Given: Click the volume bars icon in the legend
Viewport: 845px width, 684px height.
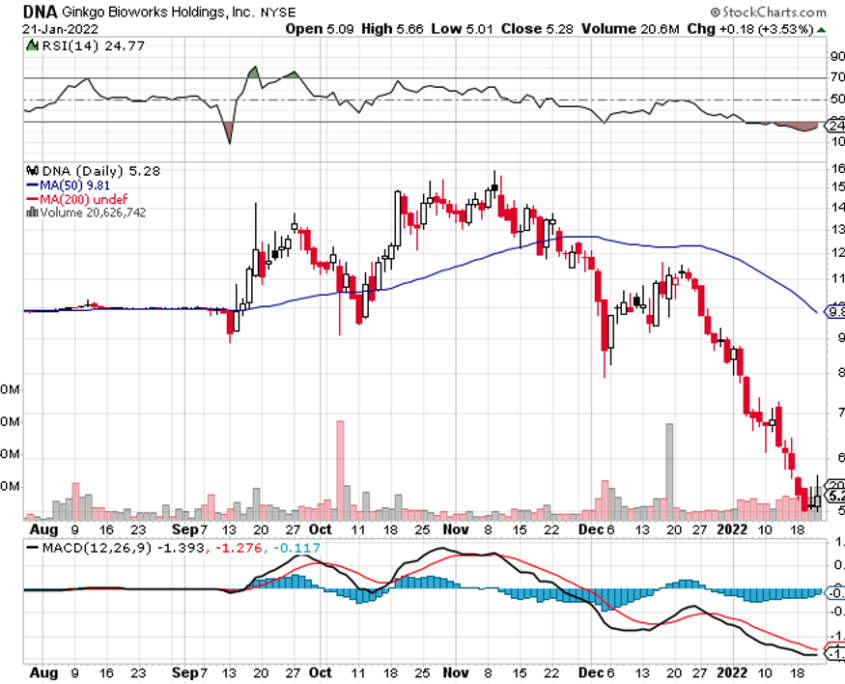Looking at the screenshot, I should pos(32,212).
